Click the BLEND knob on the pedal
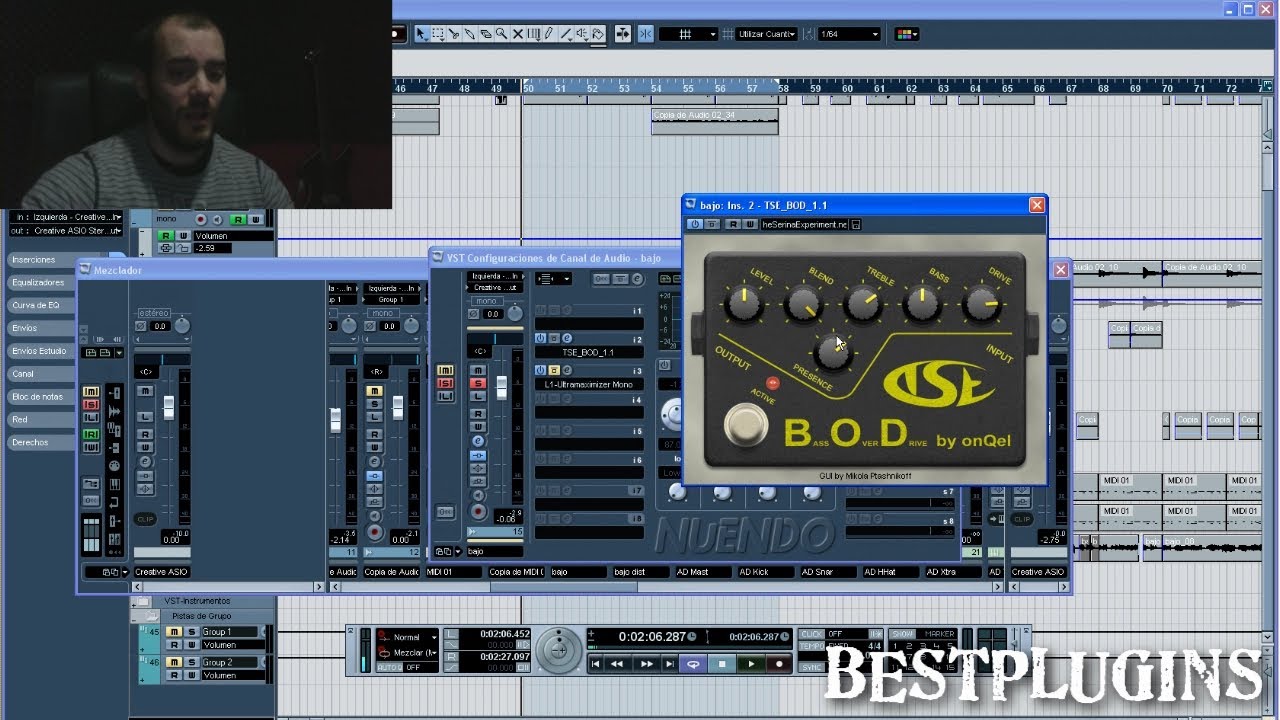The image size is (1280, 720). [x=802, y=304]
